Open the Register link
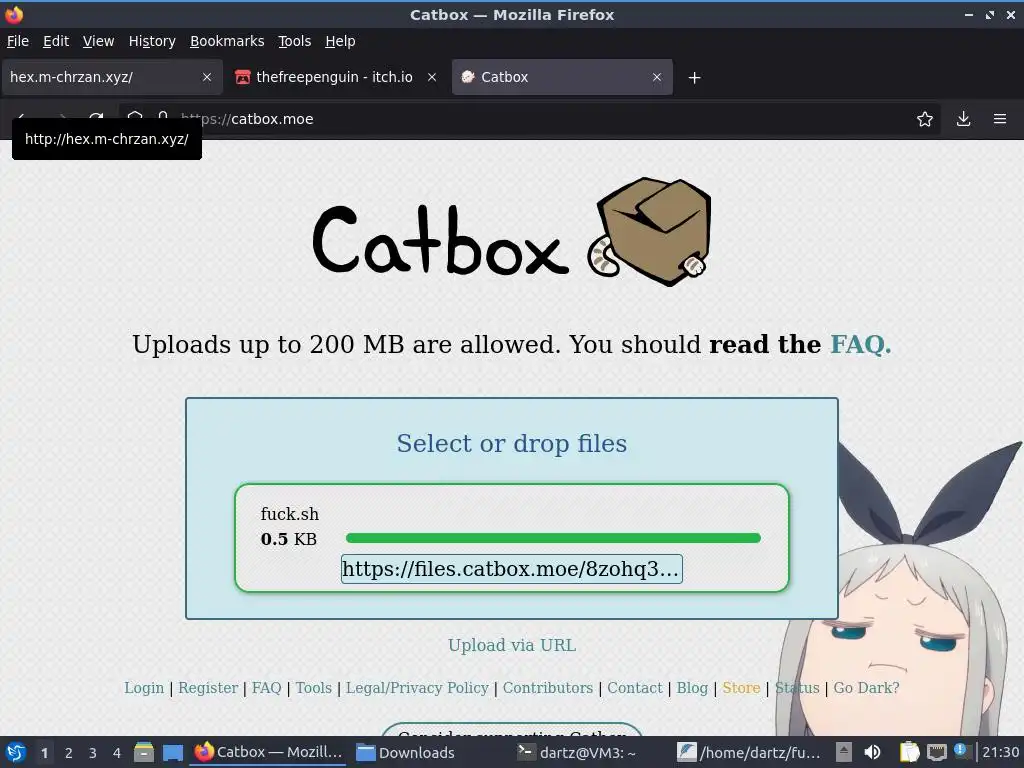Screen dimensions: 1024x768 (208, 688)
